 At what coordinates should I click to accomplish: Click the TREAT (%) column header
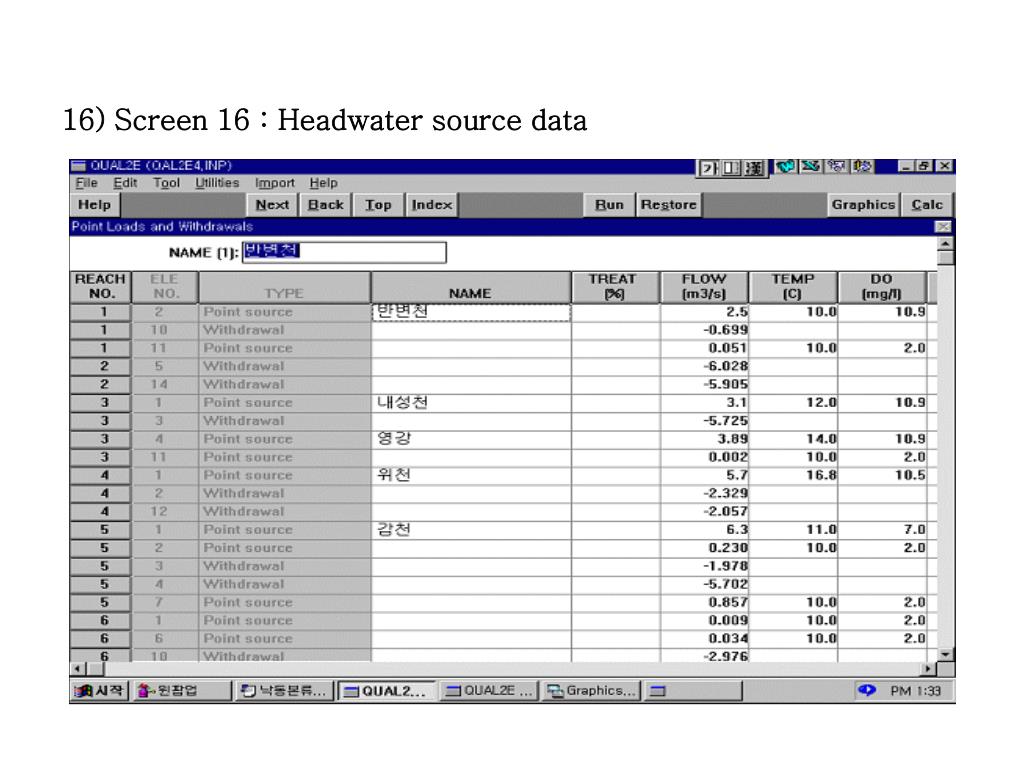(614, 287)
